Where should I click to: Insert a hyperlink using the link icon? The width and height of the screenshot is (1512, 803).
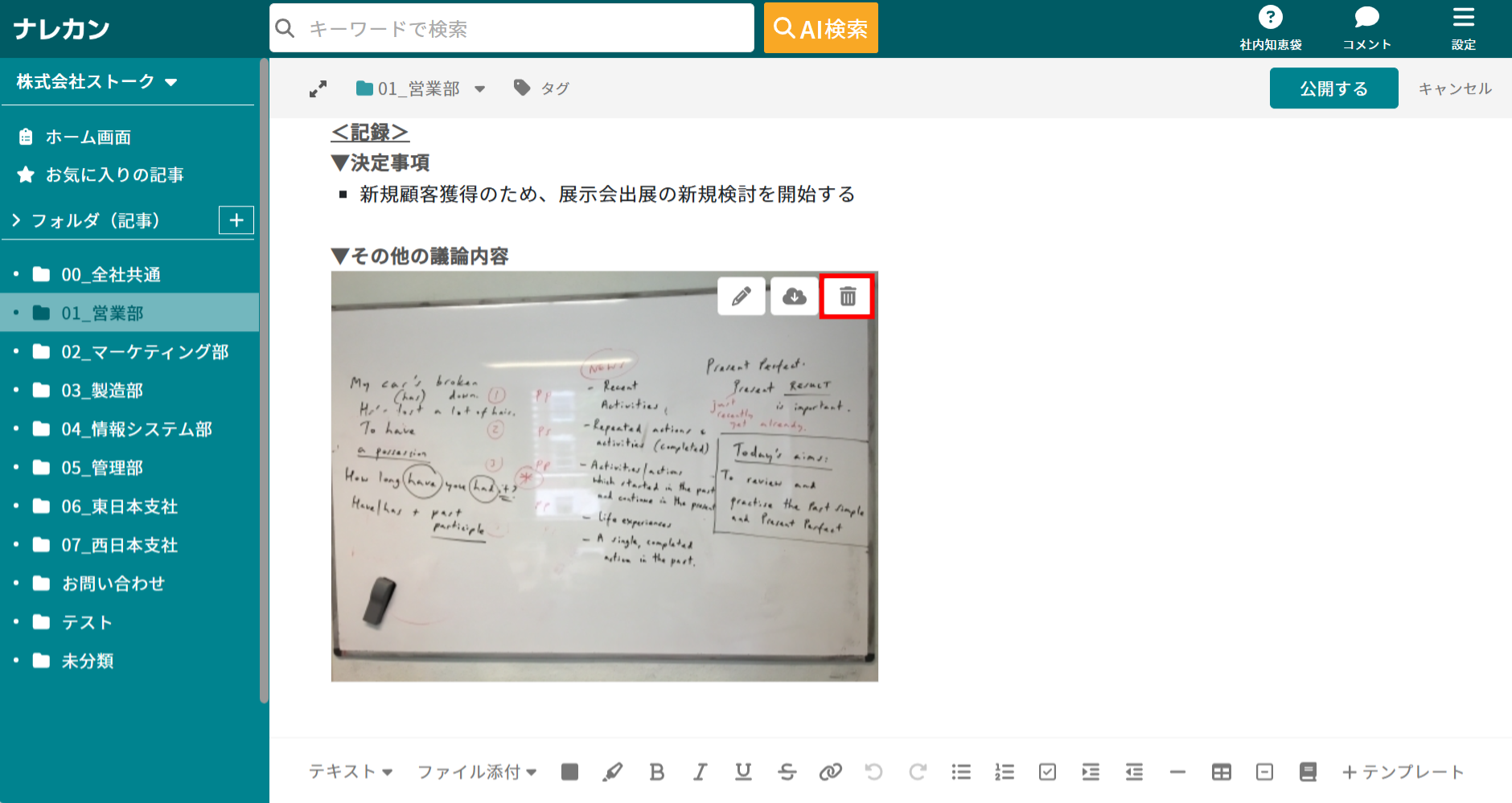[831, 772]
